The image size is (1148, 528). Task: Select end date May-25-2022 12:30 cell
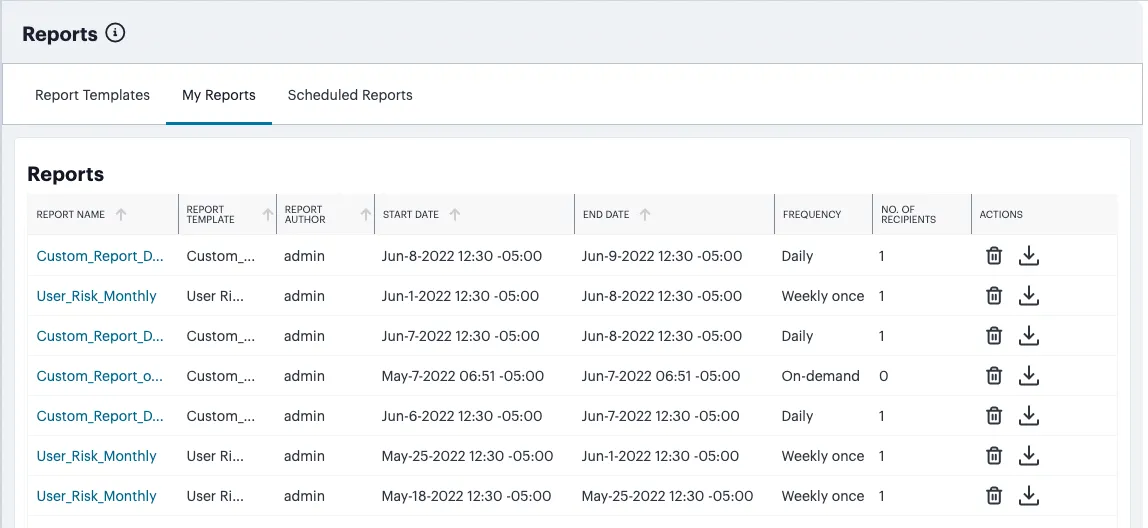[667, 496]
